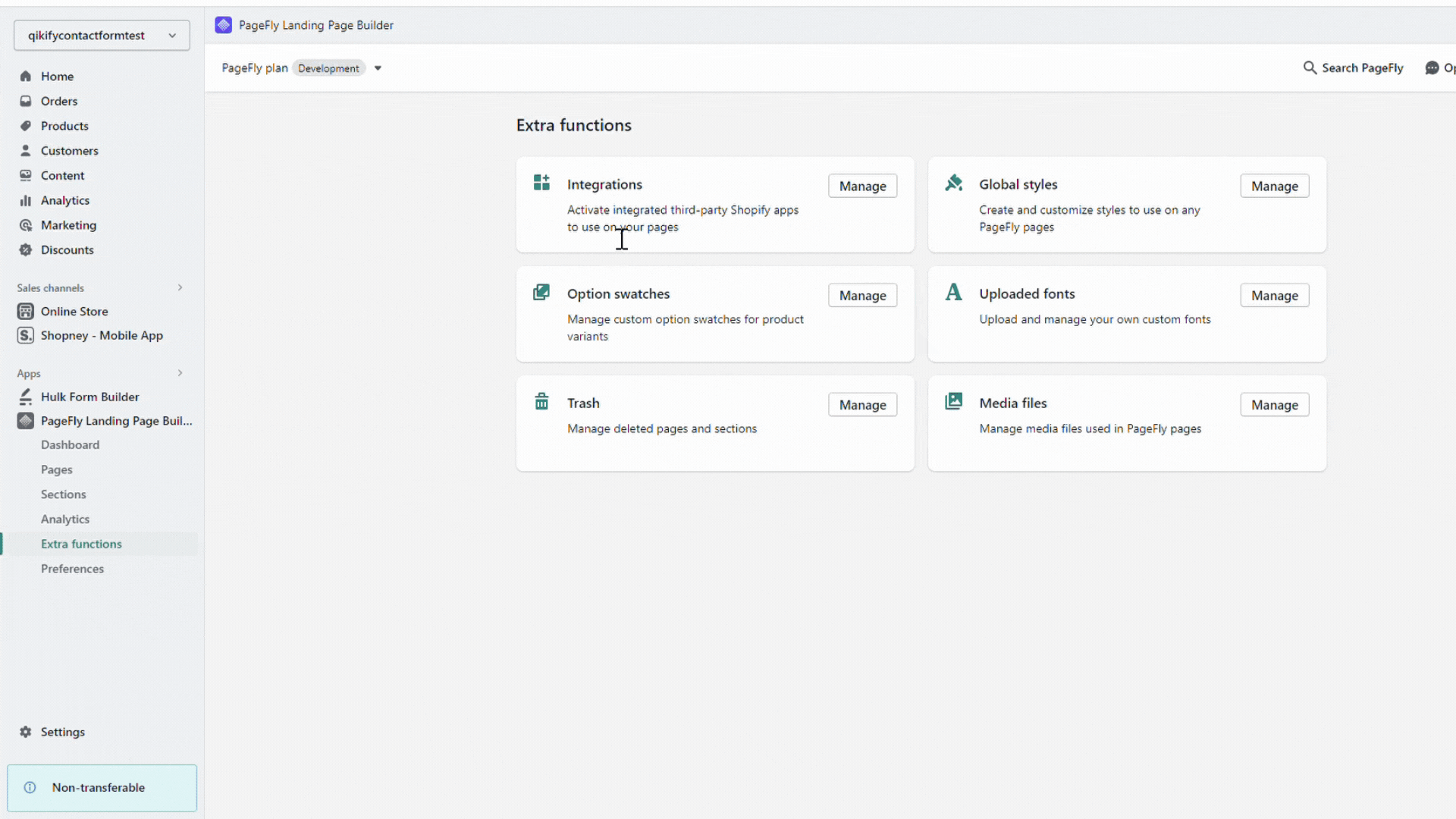Image resolution: width=1456 pixels, height=819 pixels.
Task: Click the Products tag icon
Action: [26, 126]
